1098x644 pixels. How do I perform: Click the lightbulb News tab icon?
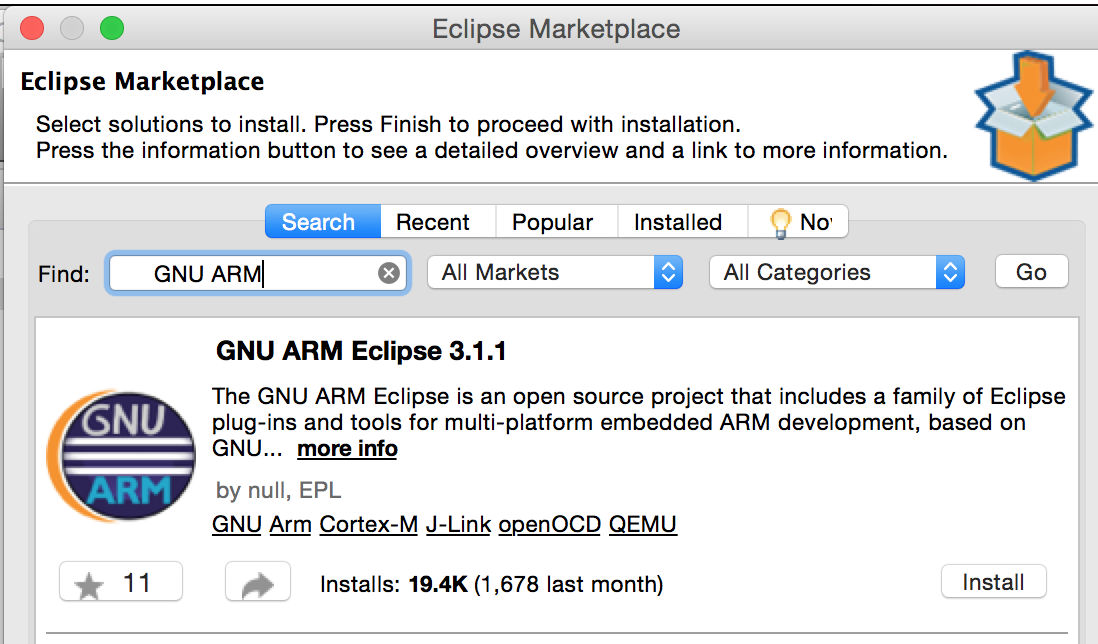[x=779, y=223]
